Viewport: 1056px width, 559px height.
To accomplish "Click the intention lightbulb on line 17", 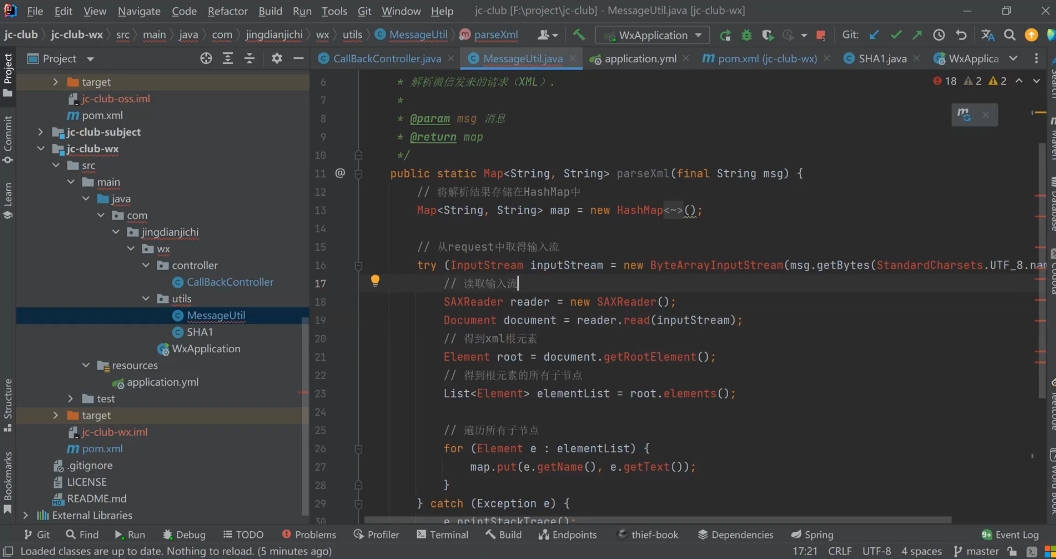I will click(375, 282).
